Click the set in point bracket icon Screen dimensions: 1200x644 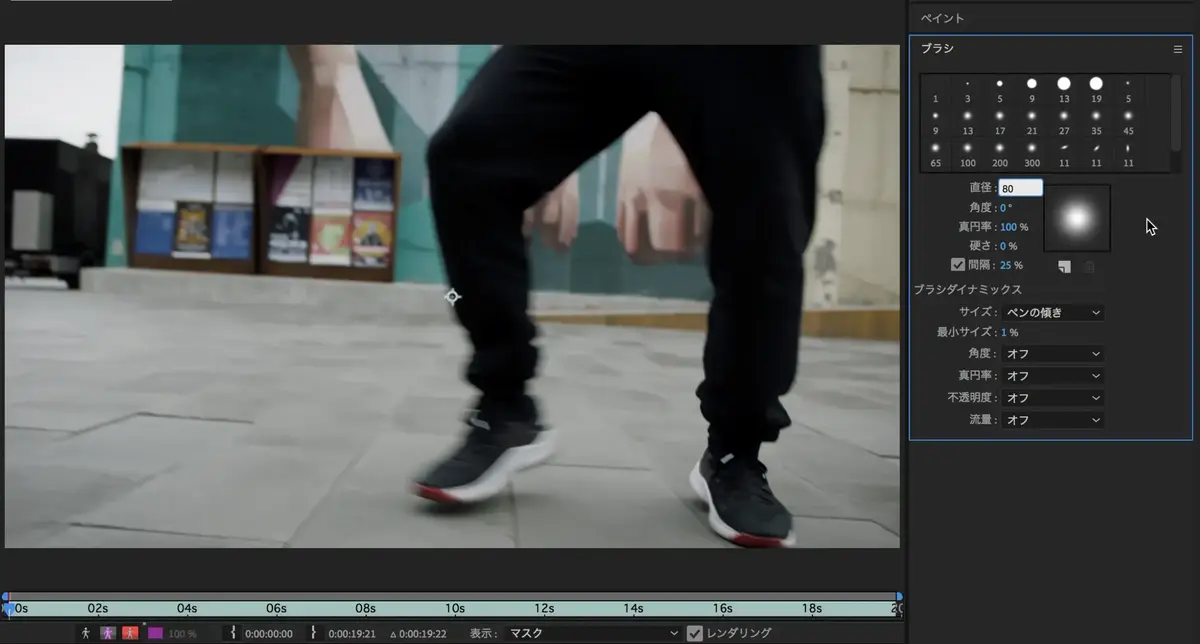pos(233,633)
